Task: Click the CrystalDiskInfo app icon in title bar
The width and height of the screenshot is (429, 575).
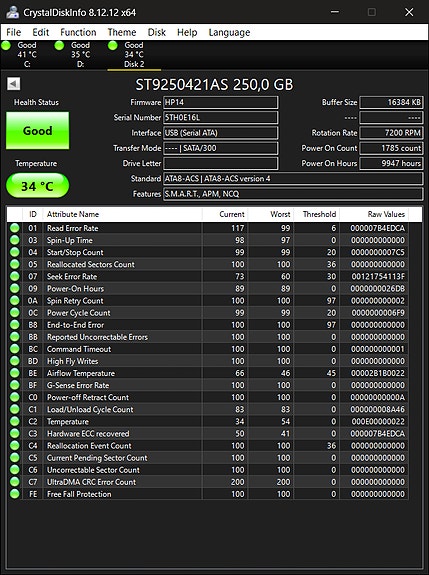Action: tap(12, 12)
